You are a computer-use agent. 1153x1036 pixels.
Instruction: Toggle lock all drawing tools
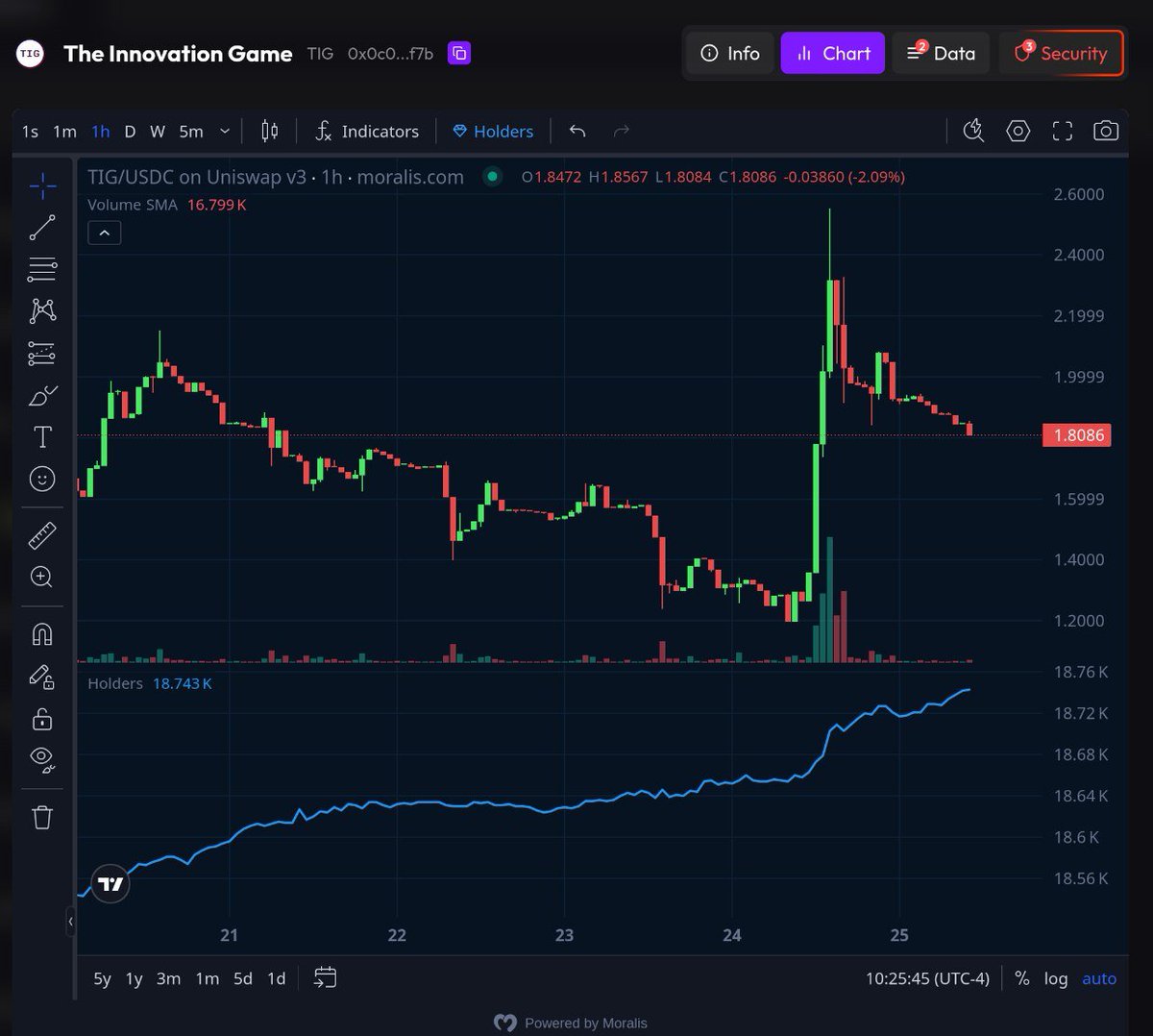pos(42,719)
